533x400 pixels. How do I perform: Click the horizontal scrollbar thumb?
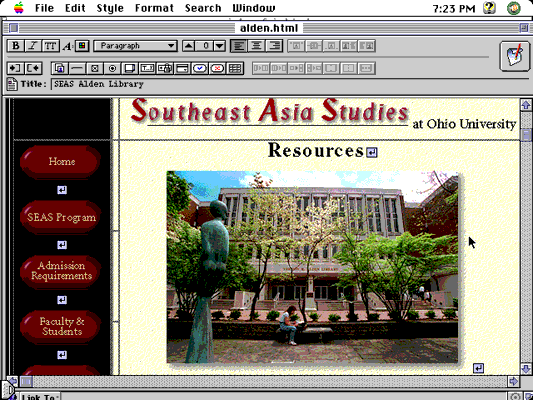coord(26,381)
